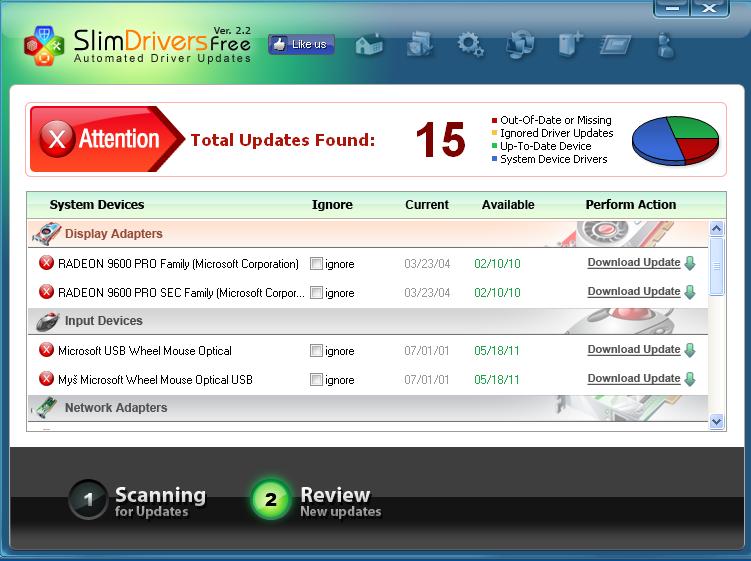Click the total updates number 15
Viewport: 751px width, 561px height.
[441, 139]
